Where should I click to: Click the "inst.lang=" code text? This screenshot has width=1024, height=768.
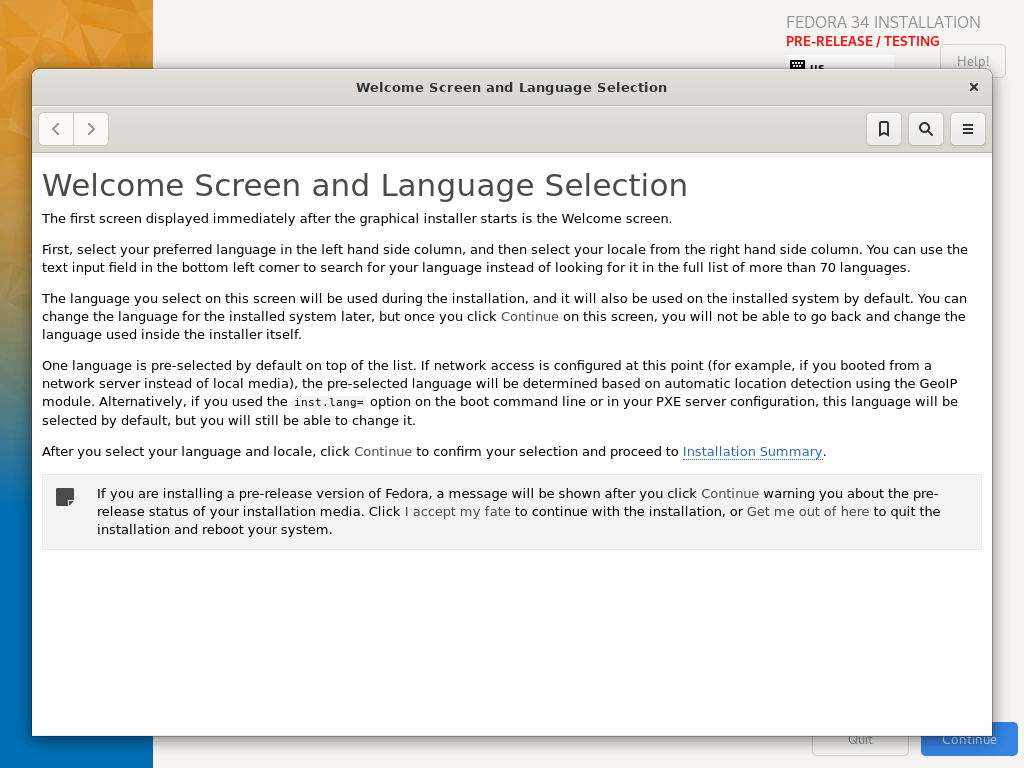(328, 402)
